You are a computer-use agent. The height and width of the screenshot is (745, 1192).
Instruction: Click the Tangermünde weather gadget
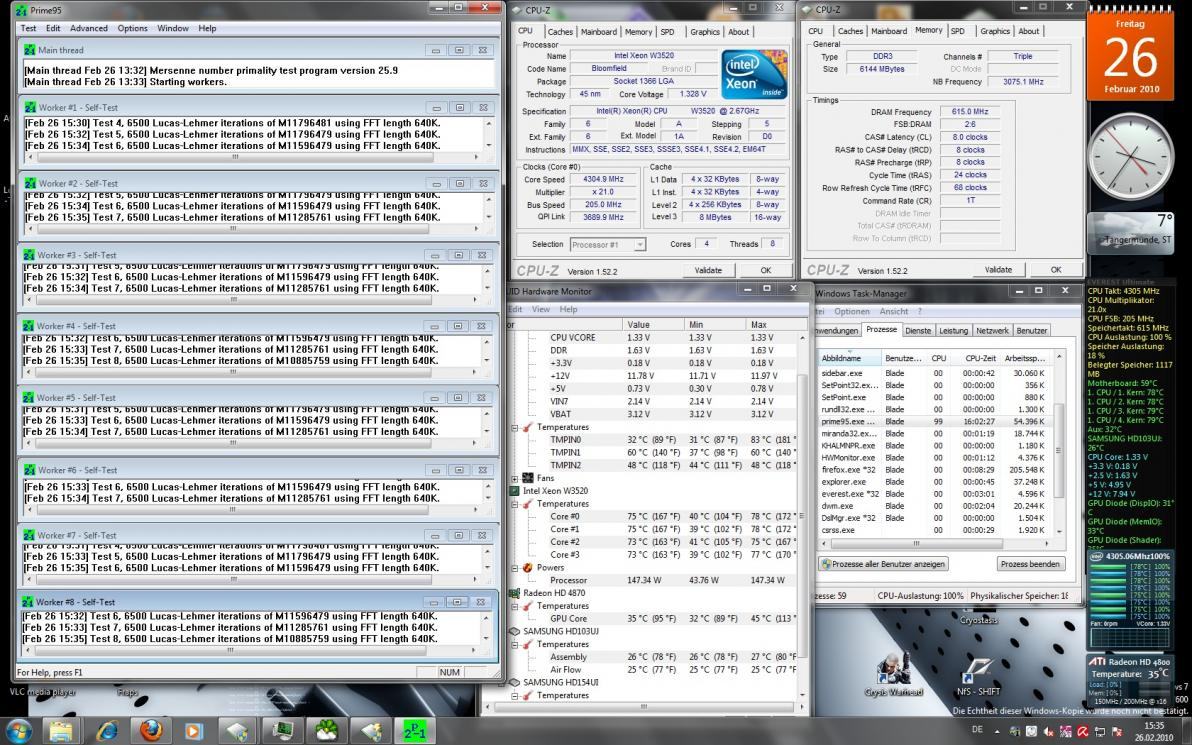(1131, 233)
